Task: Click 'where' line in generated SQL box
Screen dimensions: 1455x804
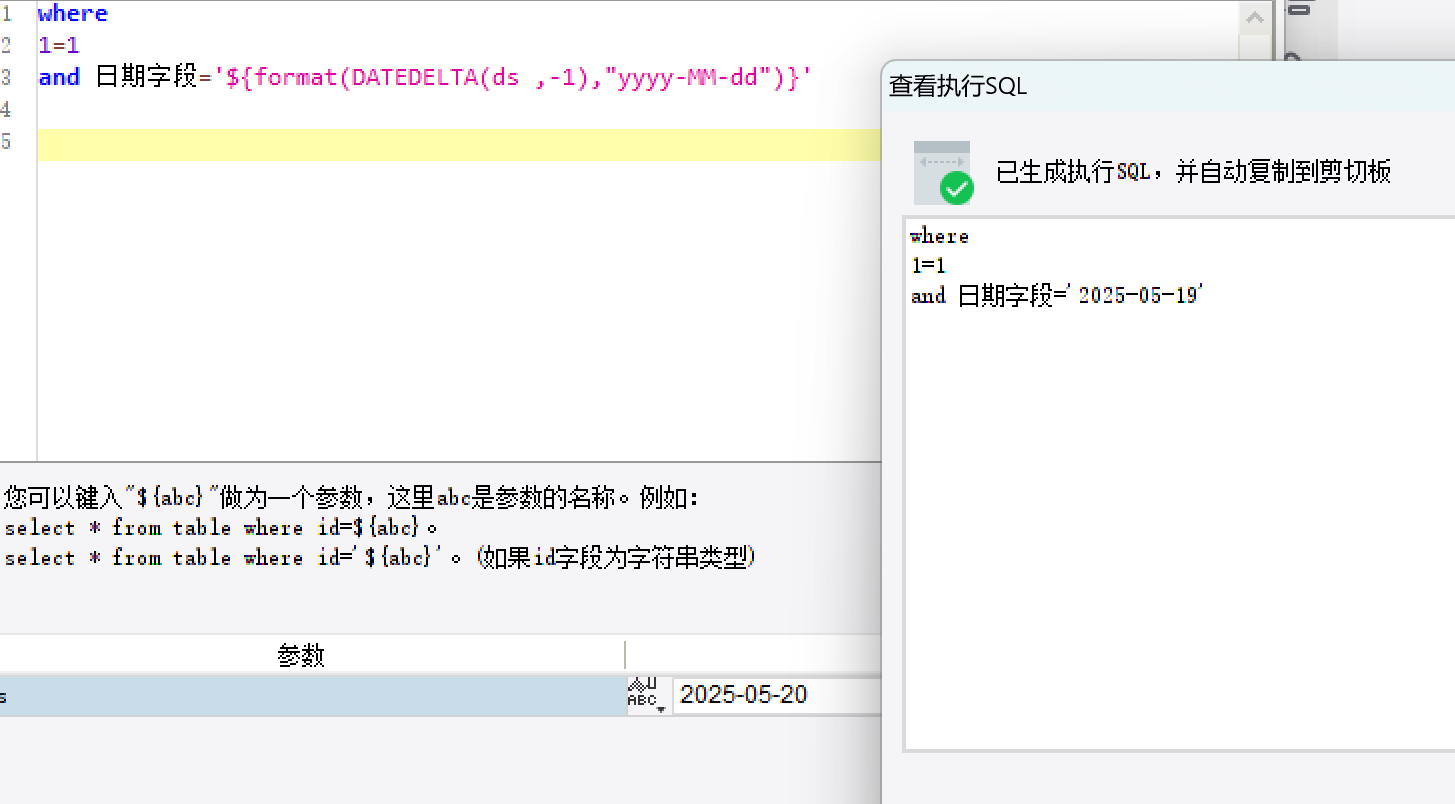Action: coord(939,237)
